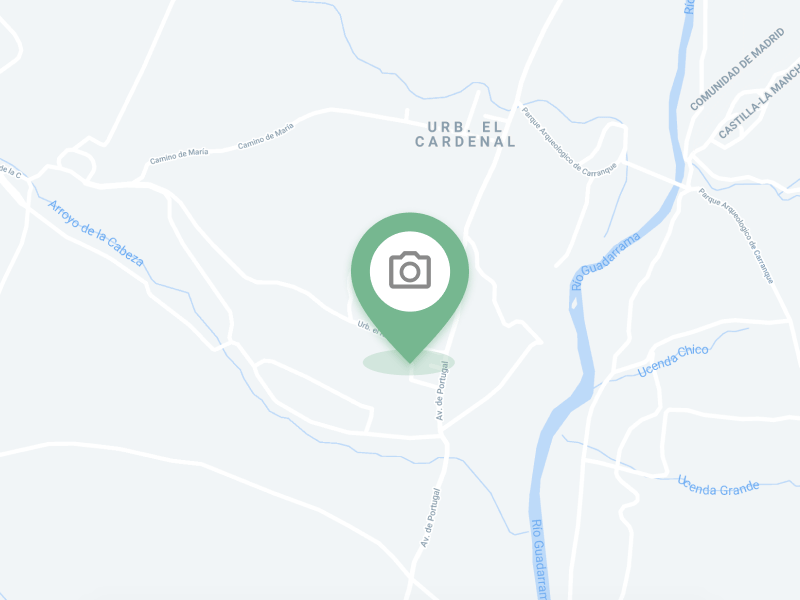800x600 pixels.
Task: Click the COMUNIDAD DE MADRID region label
Action: click(737, 69)
